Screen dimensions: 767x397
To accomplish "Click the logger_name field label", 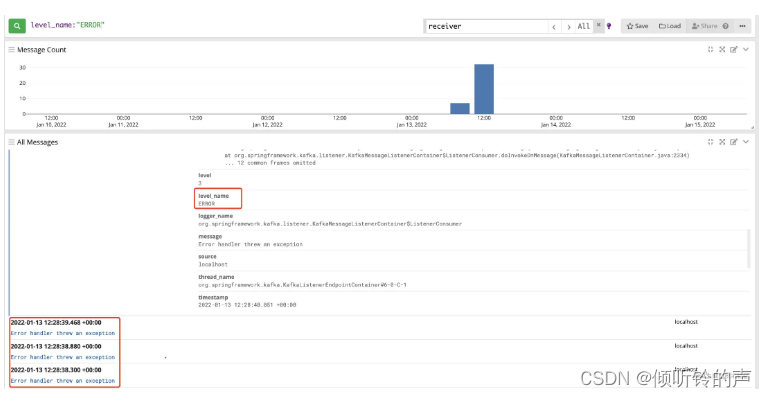I will click(215, 216).
